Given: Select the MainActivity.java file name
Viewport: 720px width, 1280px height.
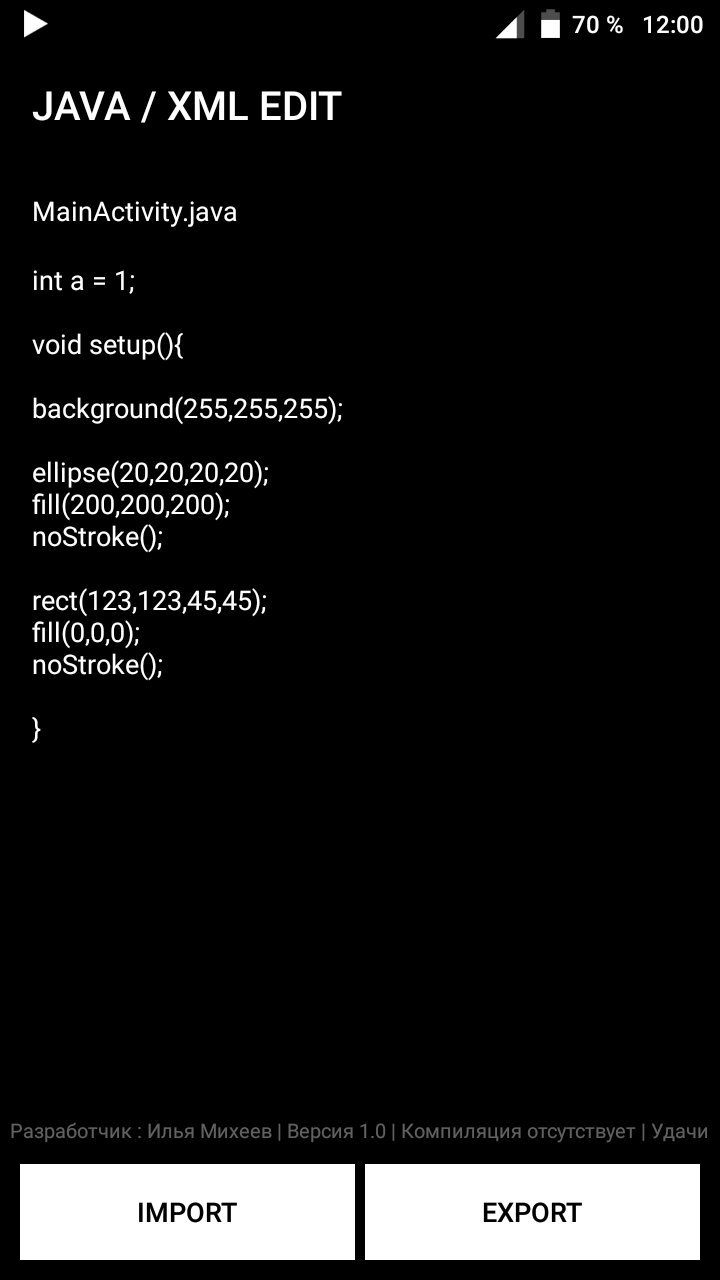Looking at the screenshot, I should coord(134,211).
